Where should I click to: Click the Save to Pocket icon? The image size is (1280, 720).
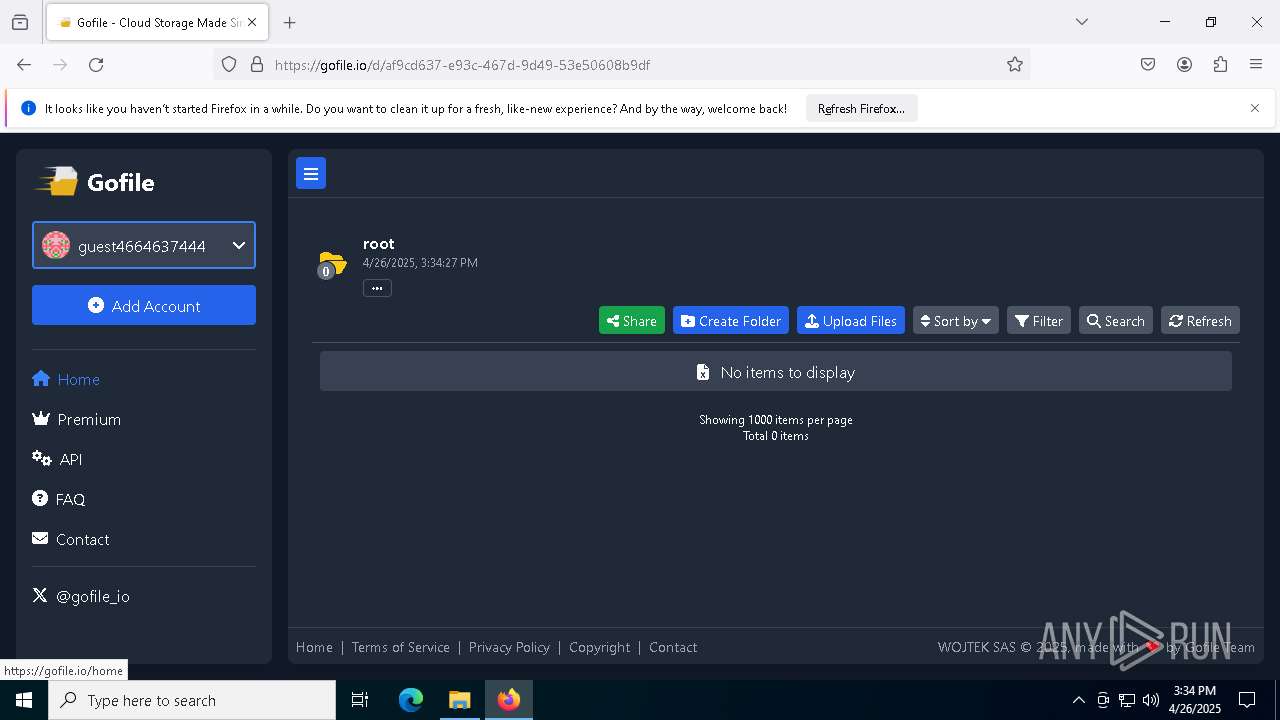click(x=1148, y=65)
